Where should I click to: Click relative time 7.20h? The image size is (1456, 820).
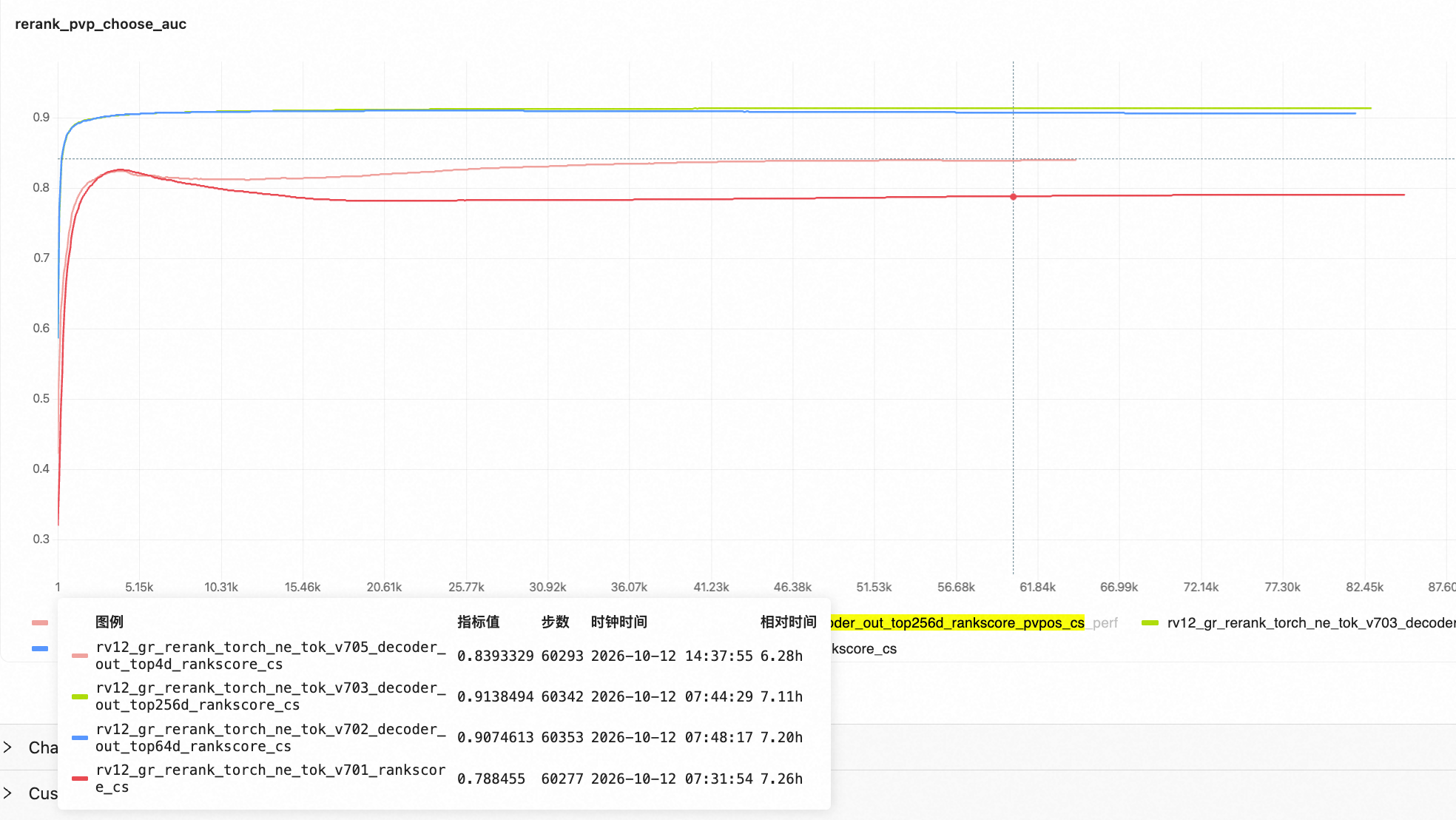tap(781, 737)
